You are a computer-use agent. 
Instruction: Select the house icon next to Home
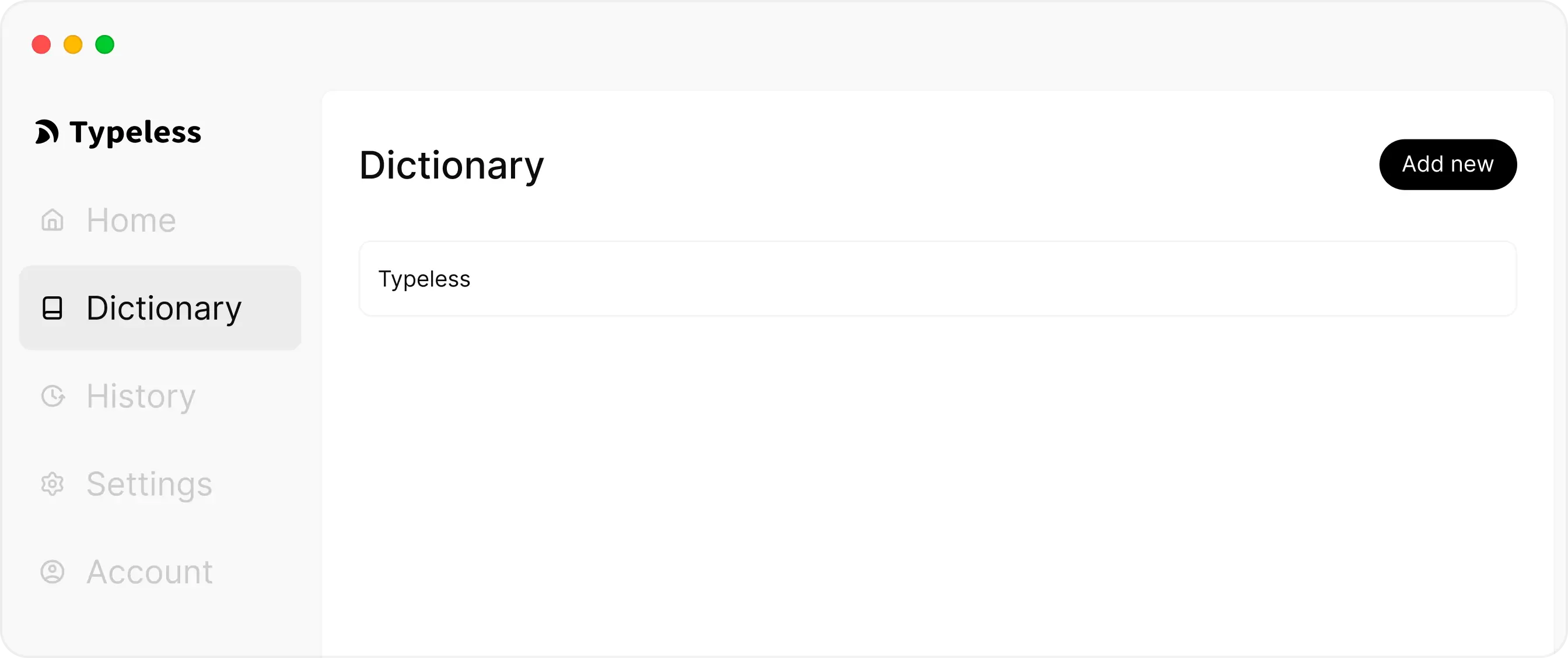coord(52,220)
